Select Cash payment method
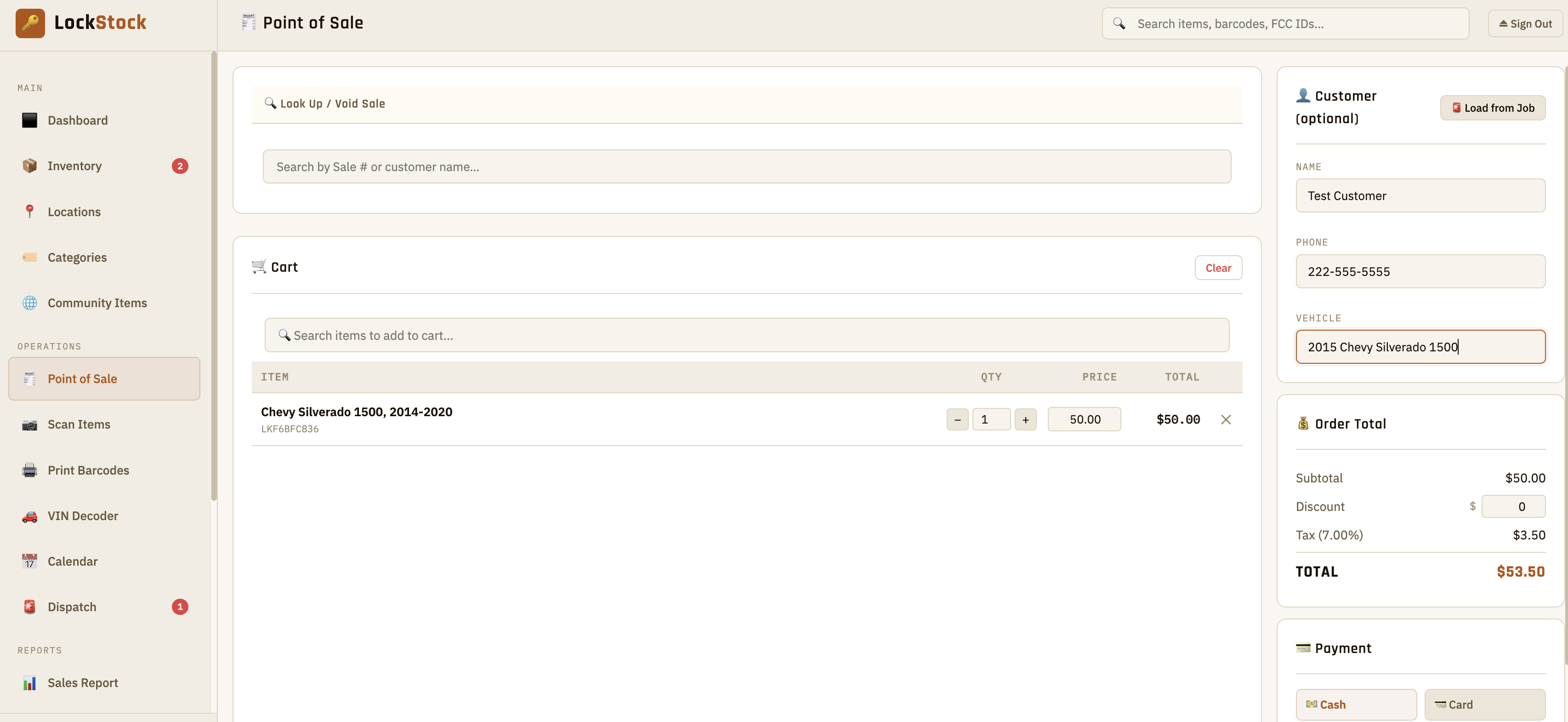The height and width of the screenshot is (722, 1568). 1356,705
